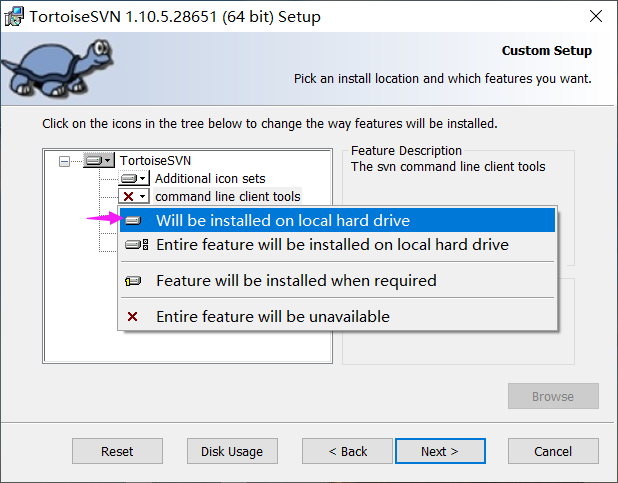Choose 'Will be installed on local hard drive'

[337, 220]
